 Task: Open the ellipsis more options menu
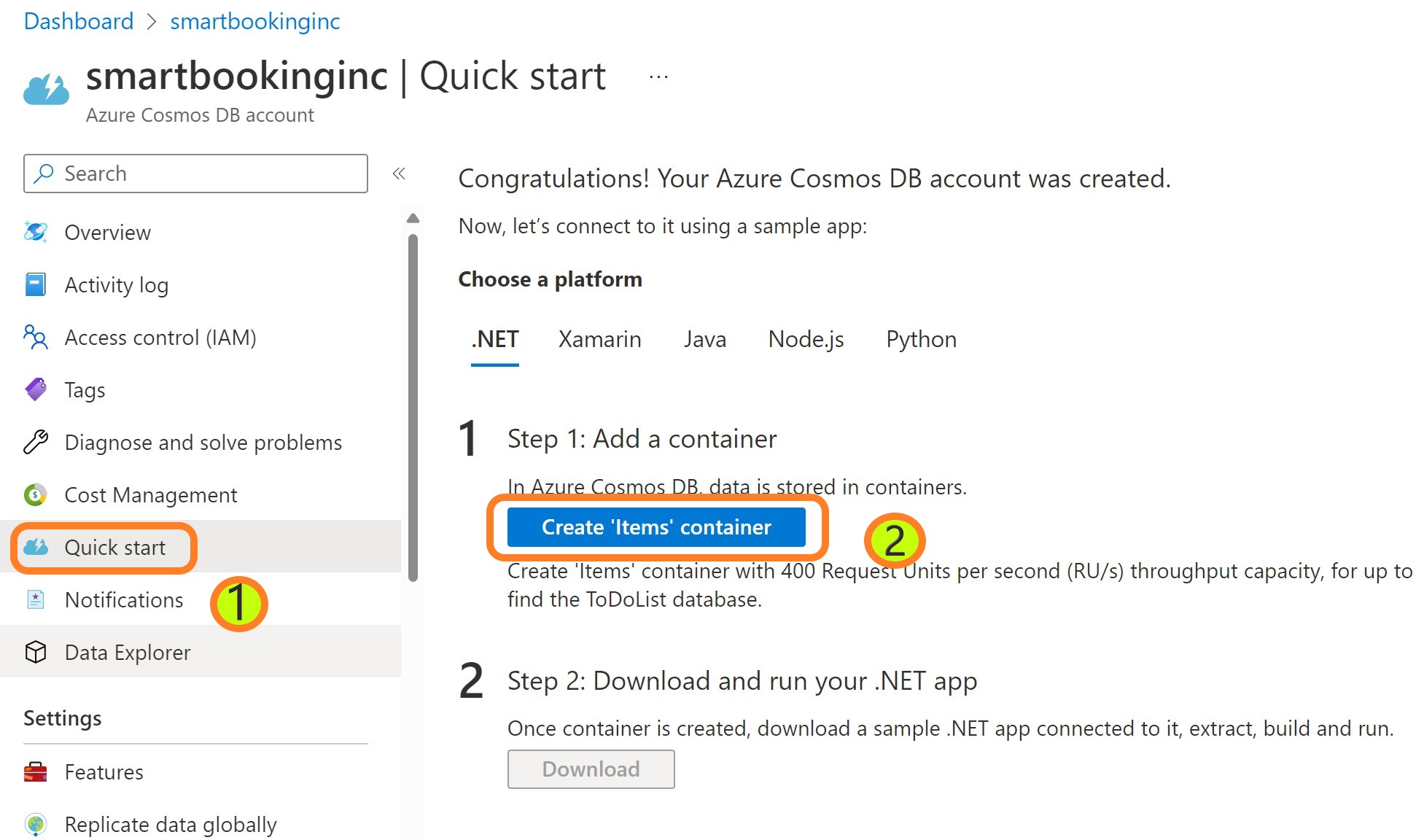[x=658, y=77]
